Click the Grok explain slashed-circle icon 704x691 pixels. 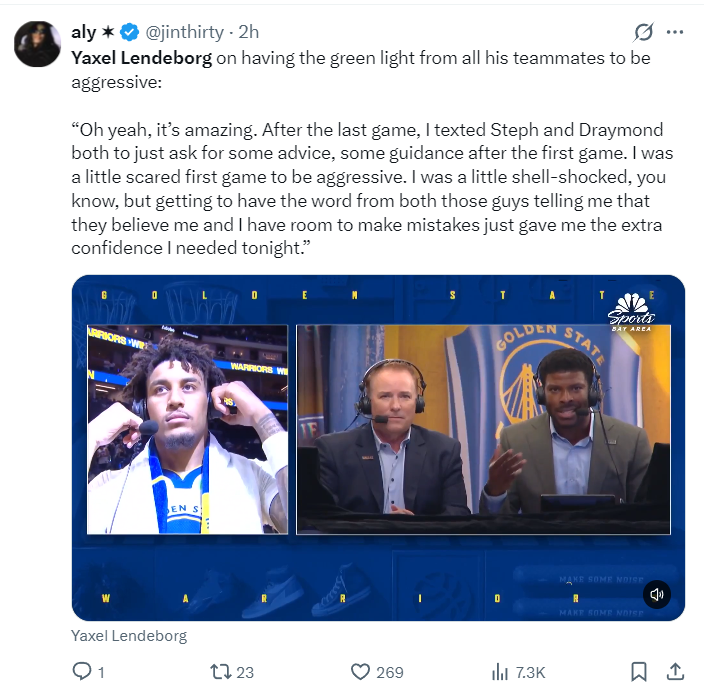(643, 32)
